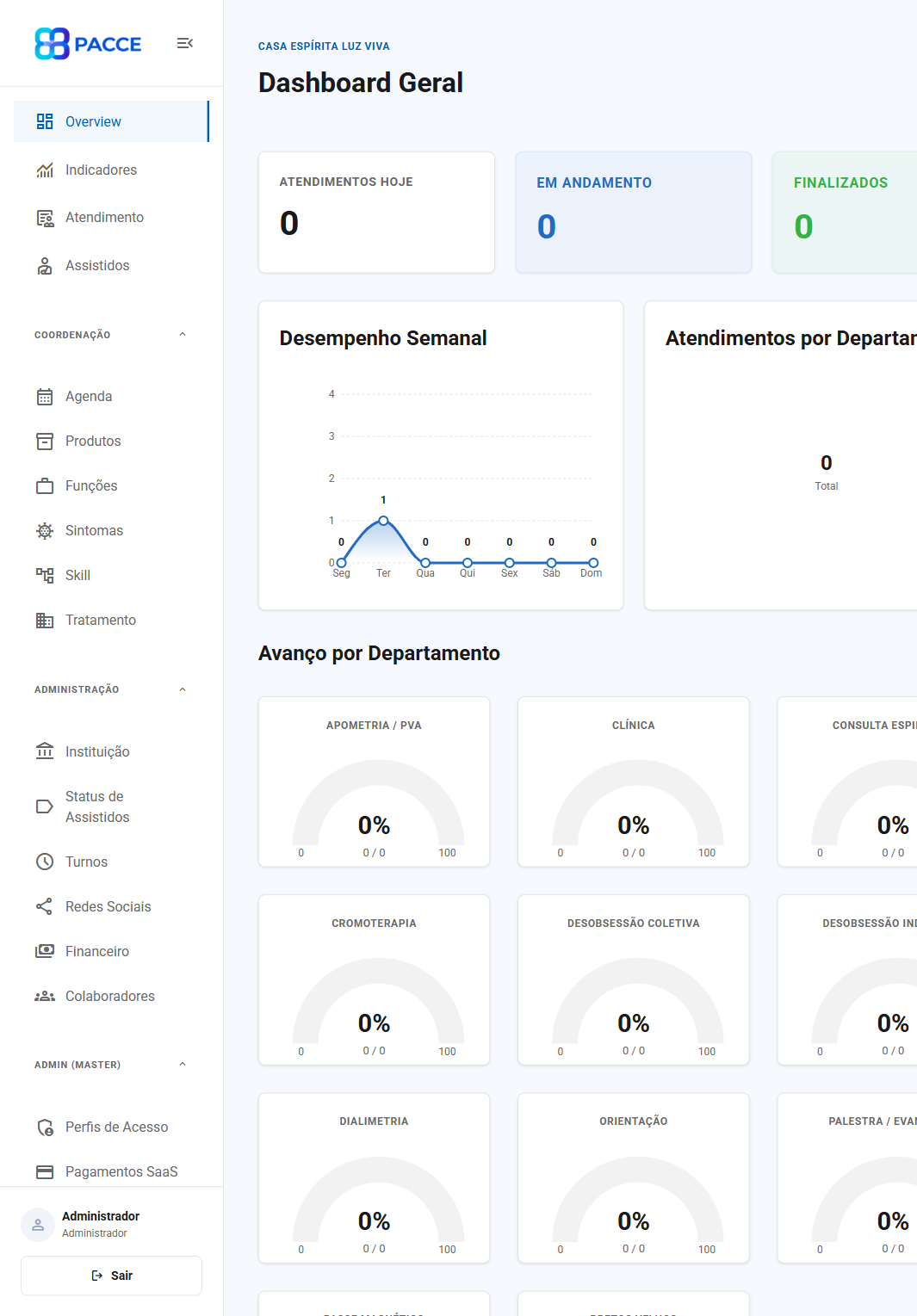Screen dimensions: 917x1316
Task: Click the Agenda calendar icon
Action: [45, 397]
